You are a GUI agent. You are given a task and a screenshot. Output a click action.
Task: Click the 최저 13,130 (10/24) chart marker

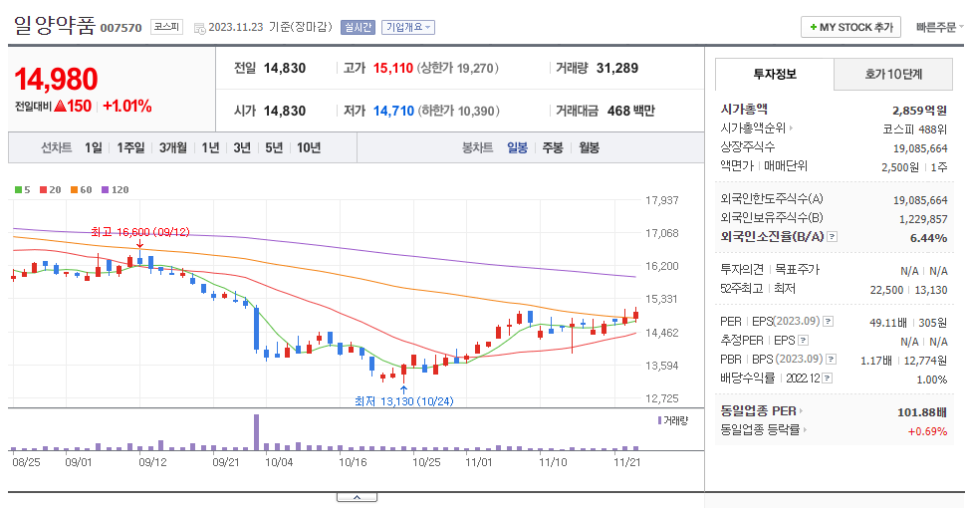click(x=404, y=401)
